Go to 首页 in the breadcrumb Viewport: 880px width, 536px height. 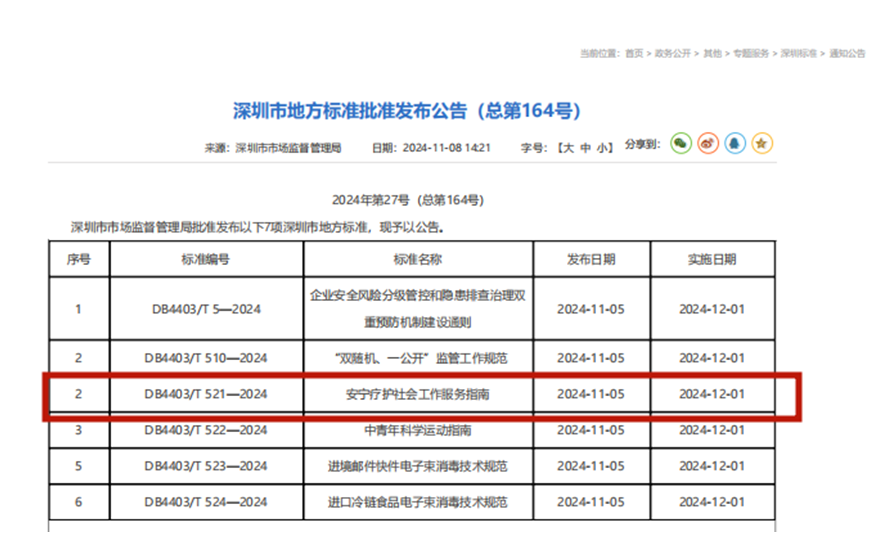[634, 54]
